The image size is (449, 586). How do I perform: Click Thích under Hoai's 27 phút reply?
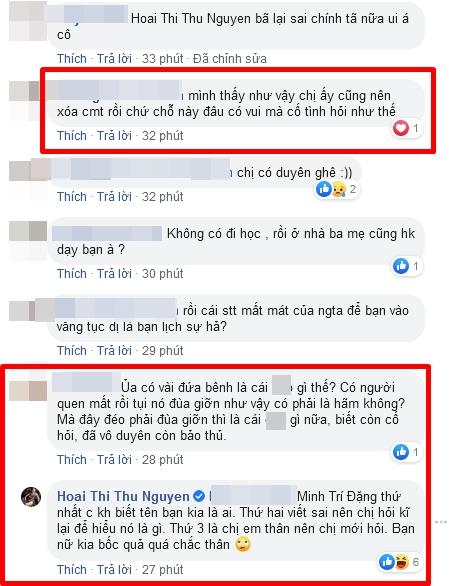[72, 570]
